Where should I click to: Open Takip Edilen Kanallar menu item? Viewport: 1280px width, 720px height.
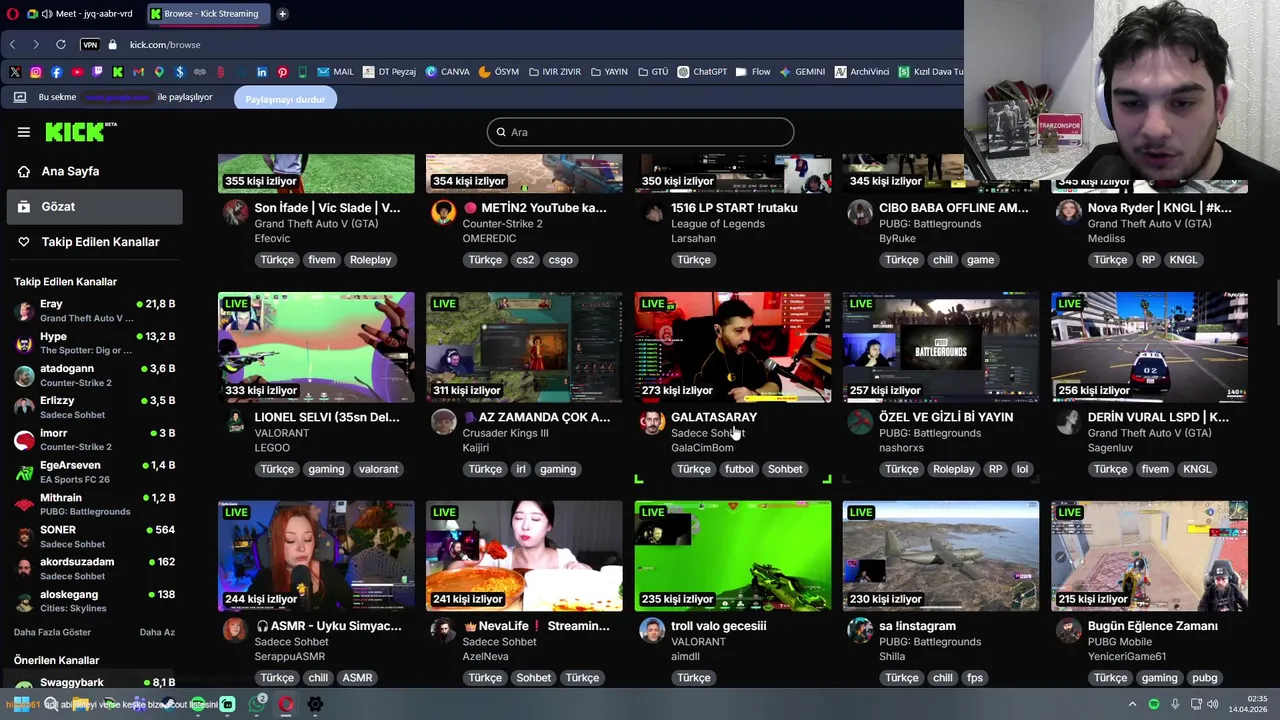tap(92, 242)
